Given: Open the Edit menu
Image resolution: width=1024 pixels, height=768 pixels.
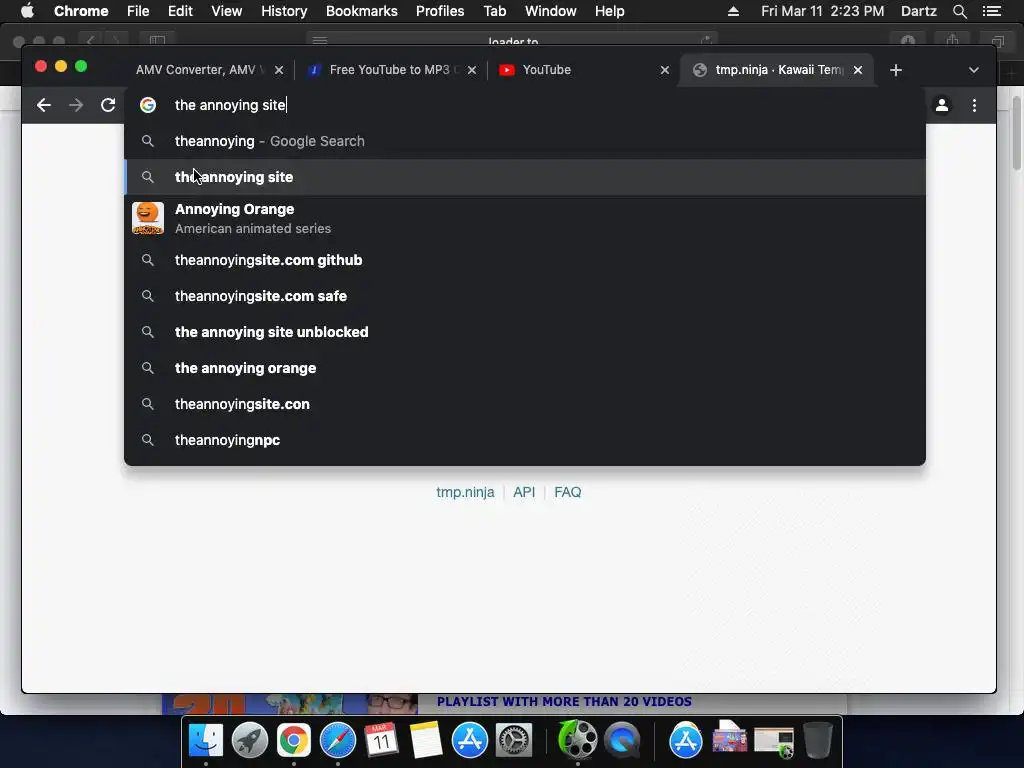Looking at the screenshot, I should tap(180, 11).
